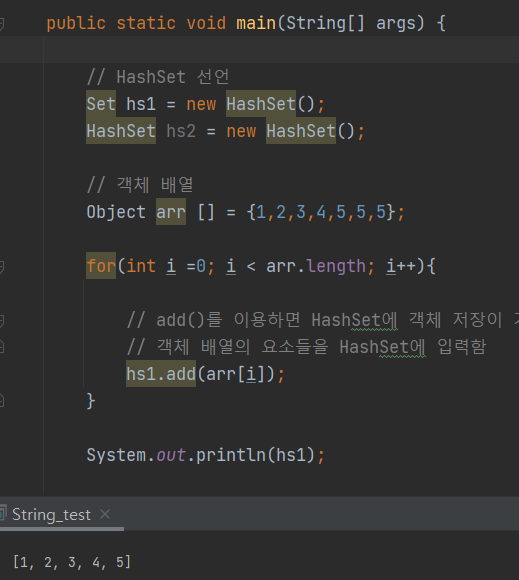Click the hs1.add call inside the loop
Image resolution: width=519 pixels, height=580 pixels.
tap(161, 374)
